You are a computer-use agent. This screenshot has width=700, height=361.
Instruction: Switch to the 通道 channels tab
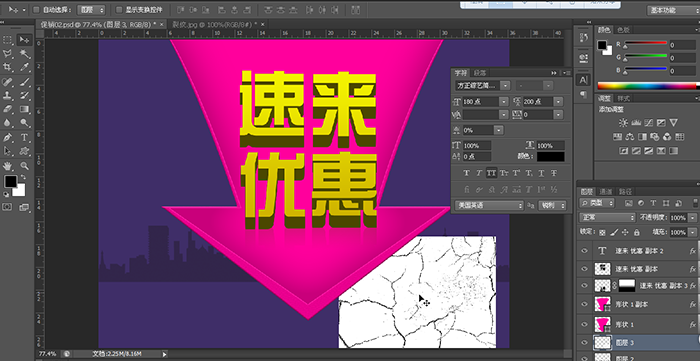[x=606, y=192]
